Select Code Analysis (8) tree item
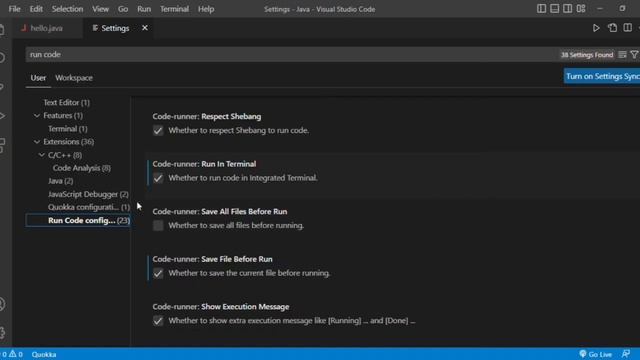 pyautogui.click(x=82, y=168)
